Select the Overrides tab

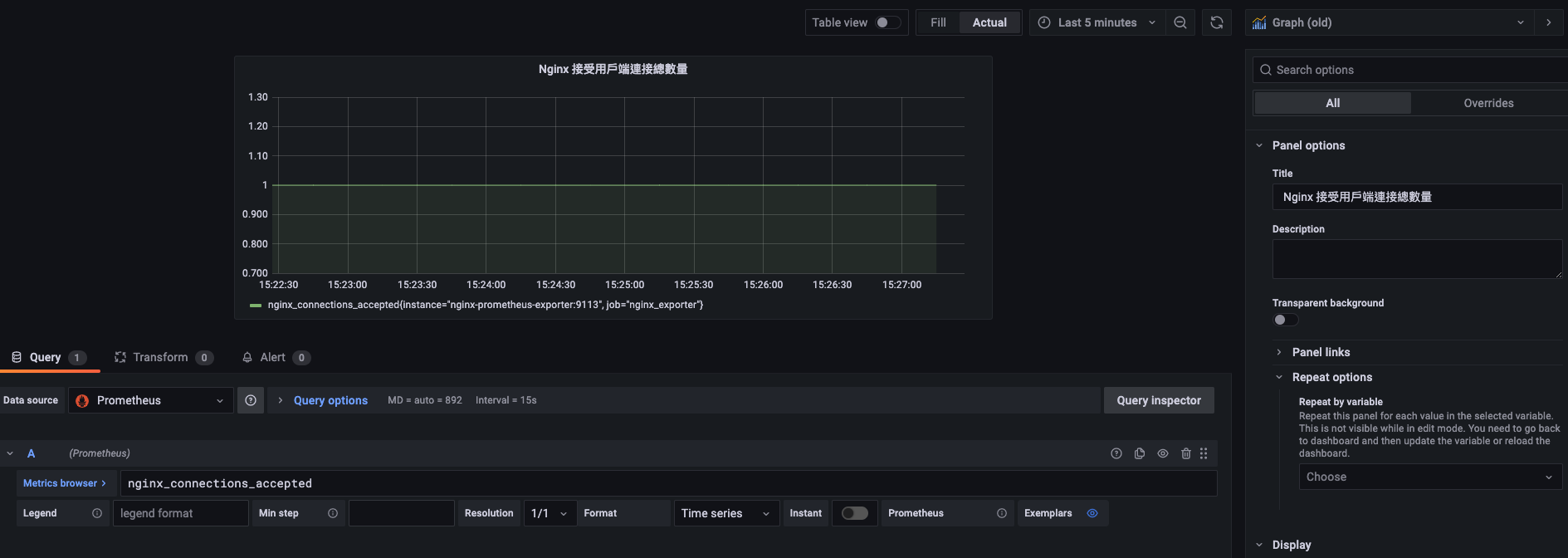pos(1488,103)
